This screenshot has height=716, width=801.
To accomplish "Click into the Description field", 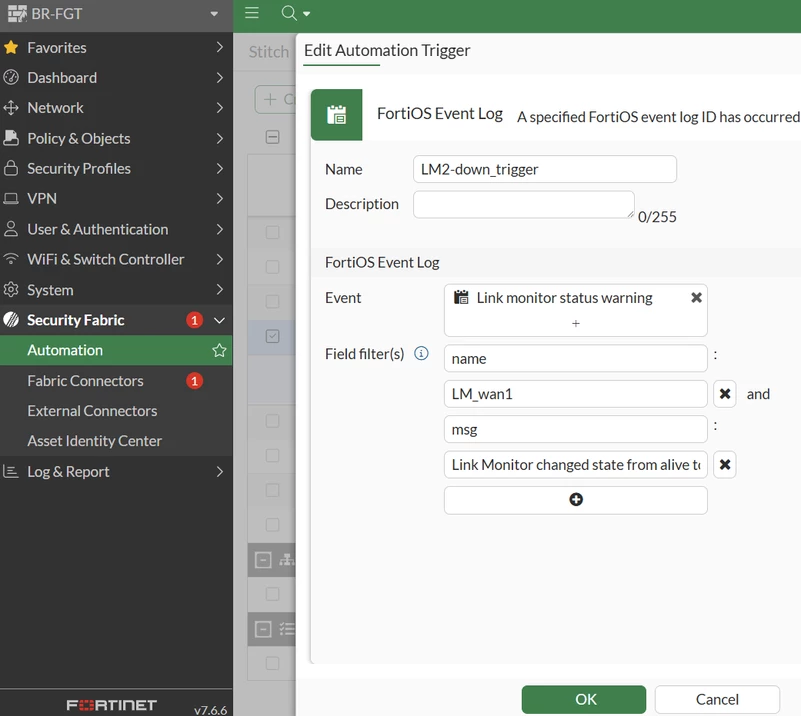I will point(524,204).
